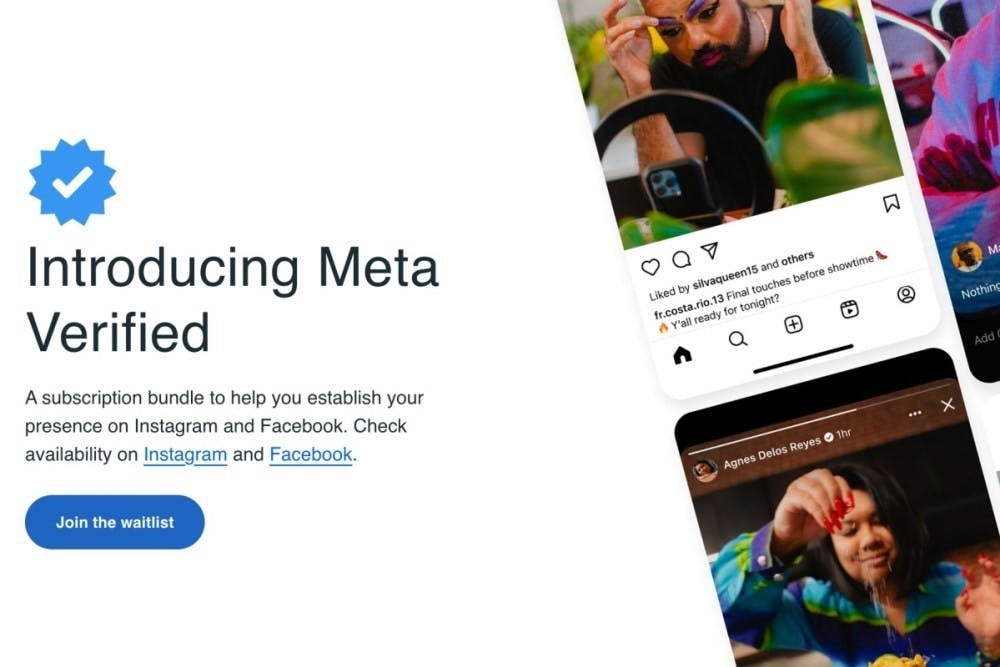The height and width of the screenshot is (667, 1000).
Task: Click the Join the waitlist button
Action: click(x=115, y=522)
